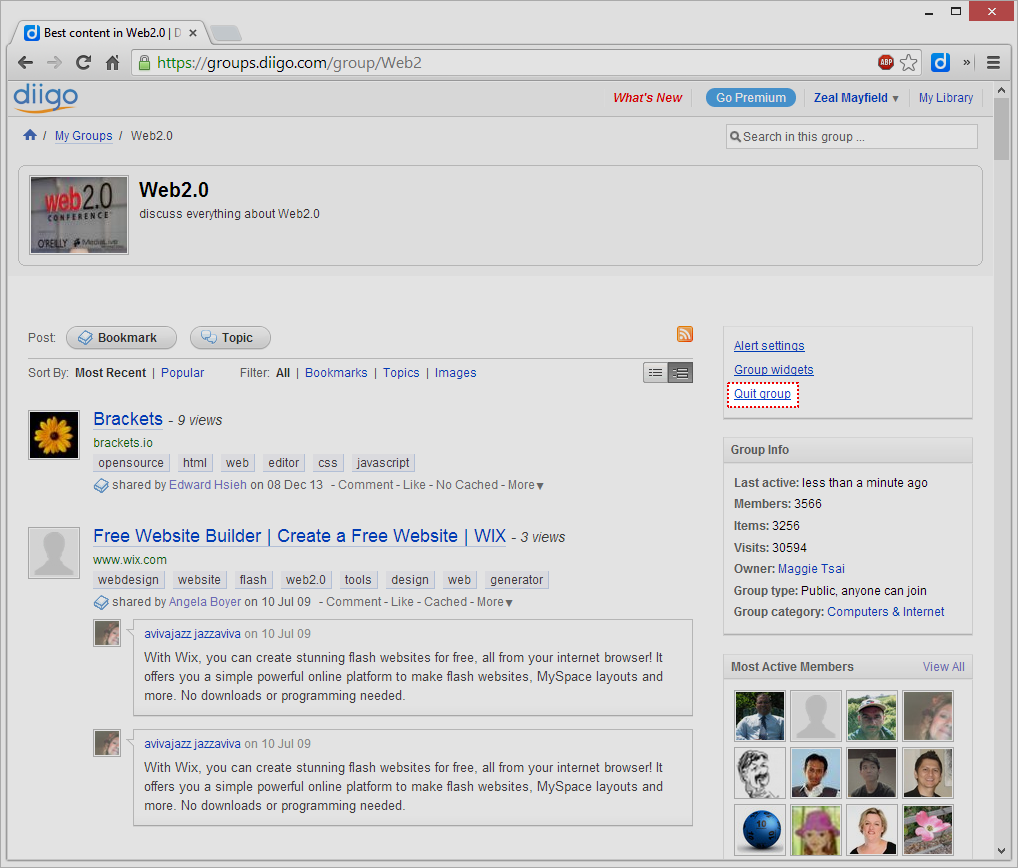This screenshot has width=1018, height=868.
Task: Visit the brackets.io URL link
Action: (123, 443)
